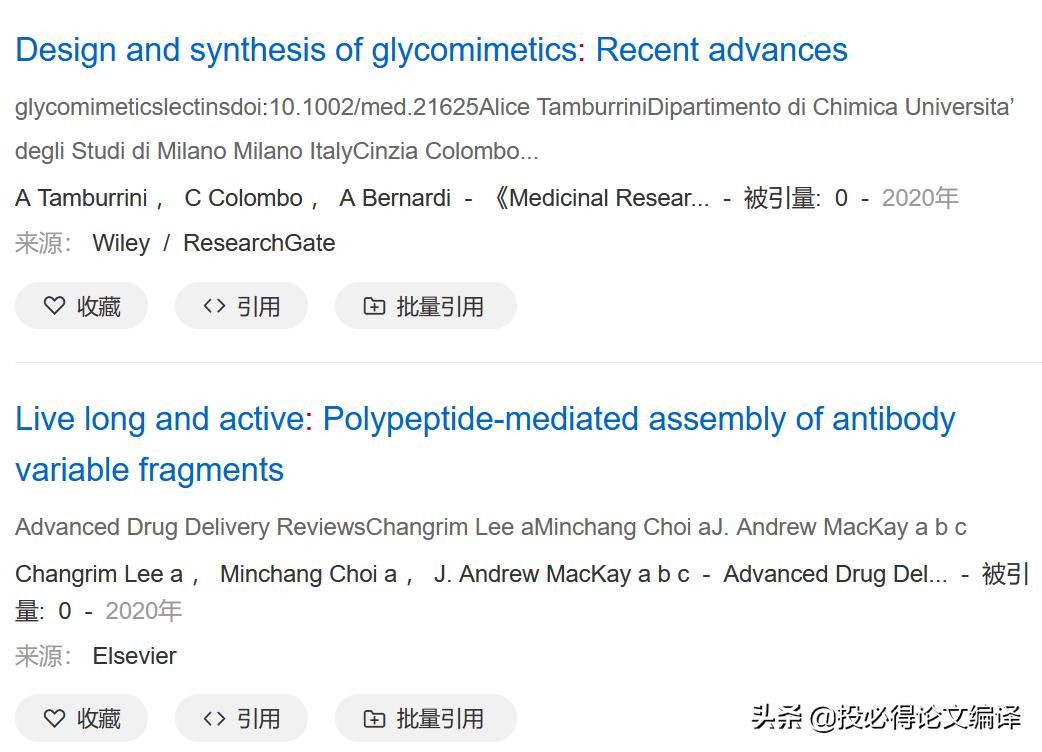Click batch cite folder icon, second result
Screen dimensions: 1042x752
[x=374, y=718]
